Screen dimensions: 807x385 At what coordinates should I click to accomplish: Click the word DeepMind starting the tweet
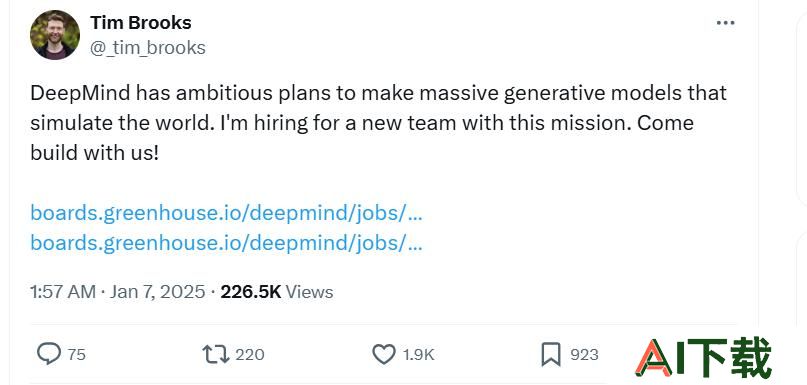[x=80, y=93]
